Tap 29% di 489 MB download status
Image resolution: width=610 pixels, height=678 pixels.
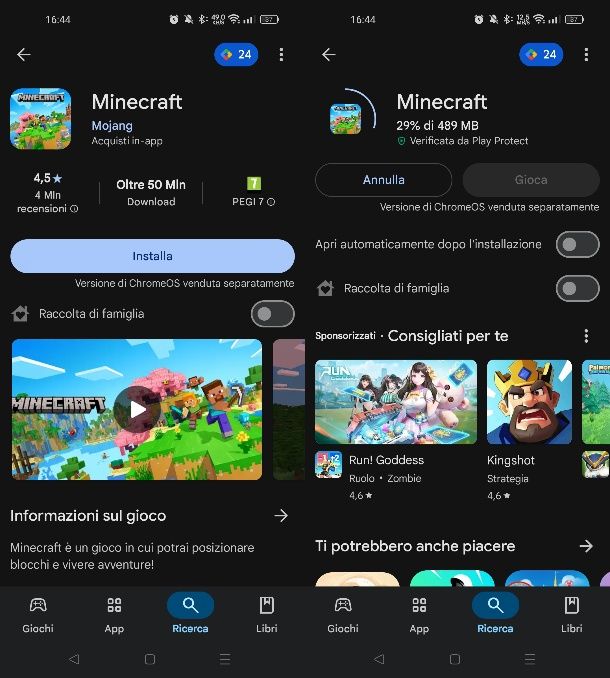point(438,126)
